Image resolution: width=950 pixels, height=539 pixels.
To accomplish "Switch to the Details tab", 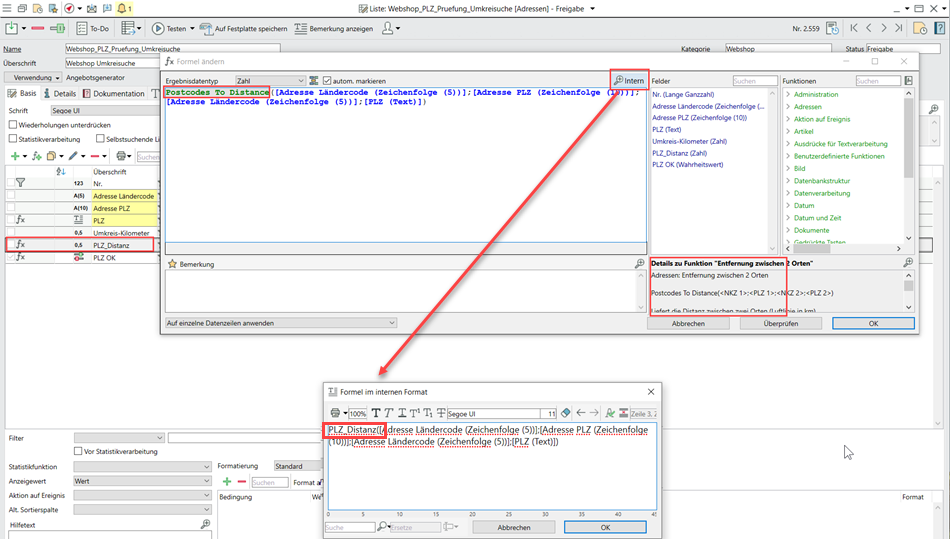I will pos(58,94).
